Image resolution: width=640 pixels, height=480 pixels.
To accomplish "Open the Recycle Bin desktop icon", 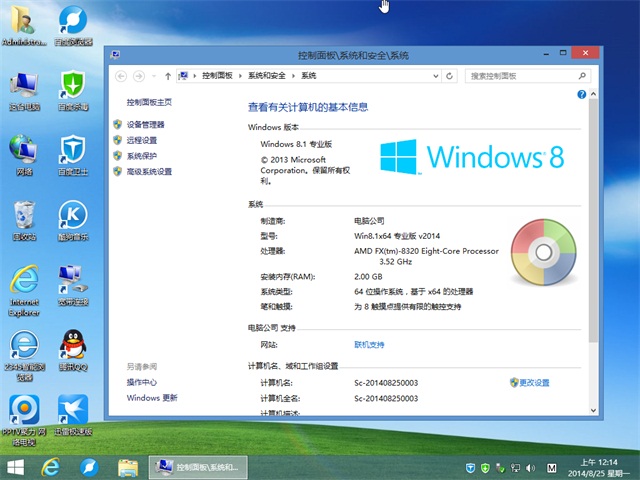I will click(24, 215).
